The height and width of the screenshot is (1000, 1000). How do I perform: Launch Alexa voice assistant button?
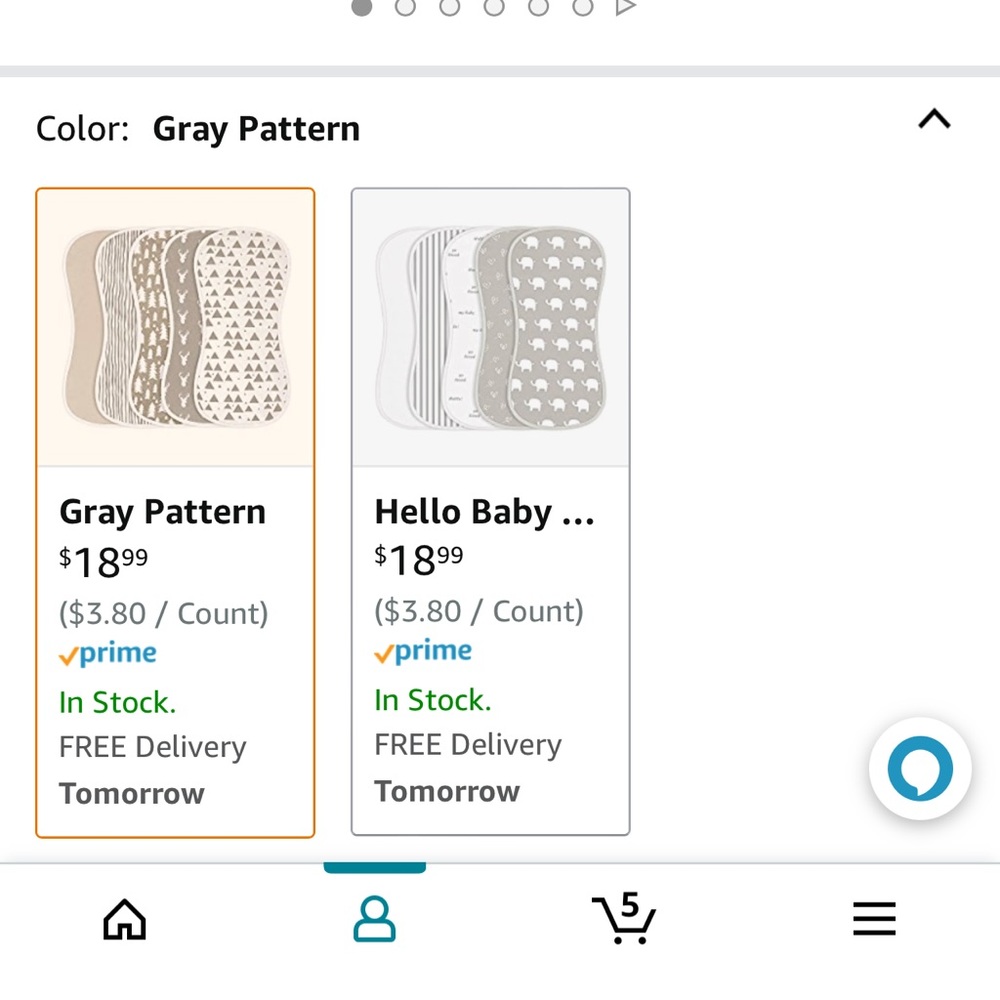pos(920,769)
